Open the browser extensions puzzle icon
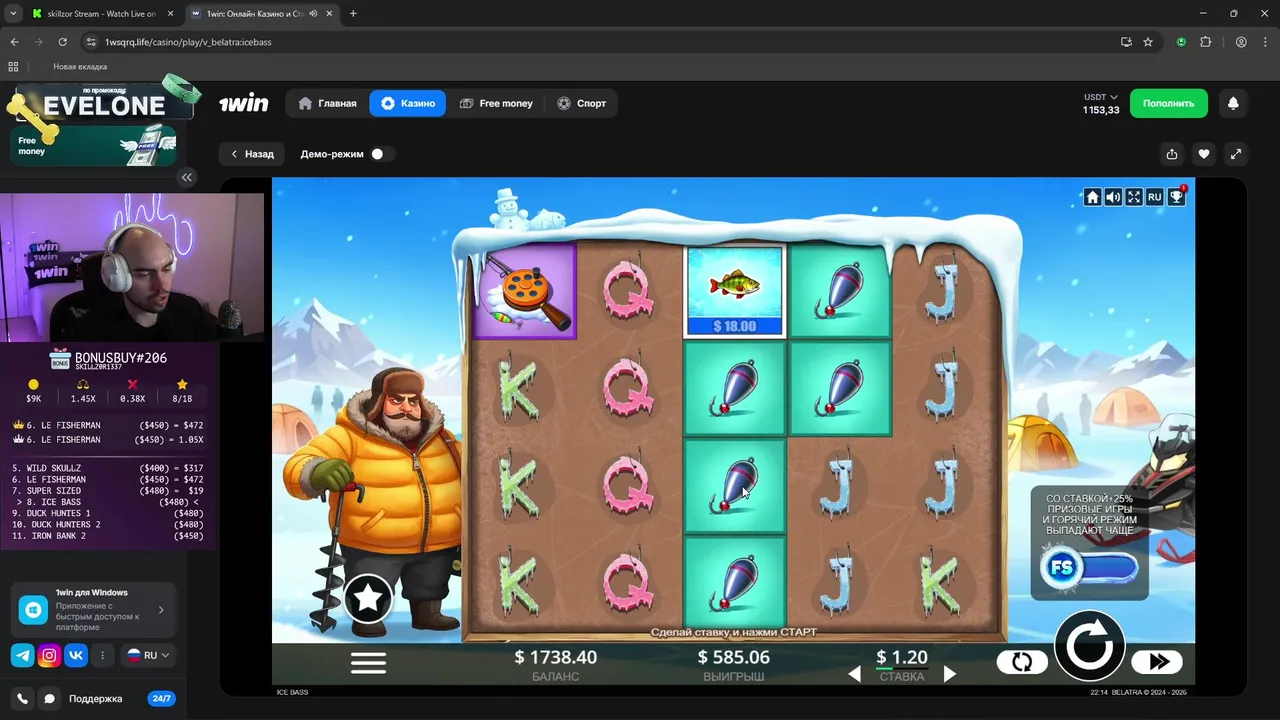 tap(1205, 42)
